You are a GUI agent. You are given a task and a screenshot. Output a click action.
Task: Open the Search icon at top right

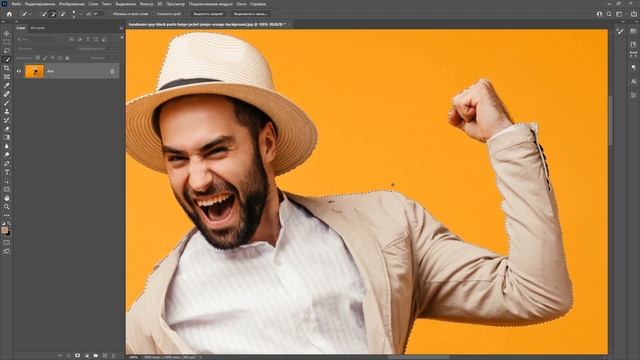[x=609, y=14]
